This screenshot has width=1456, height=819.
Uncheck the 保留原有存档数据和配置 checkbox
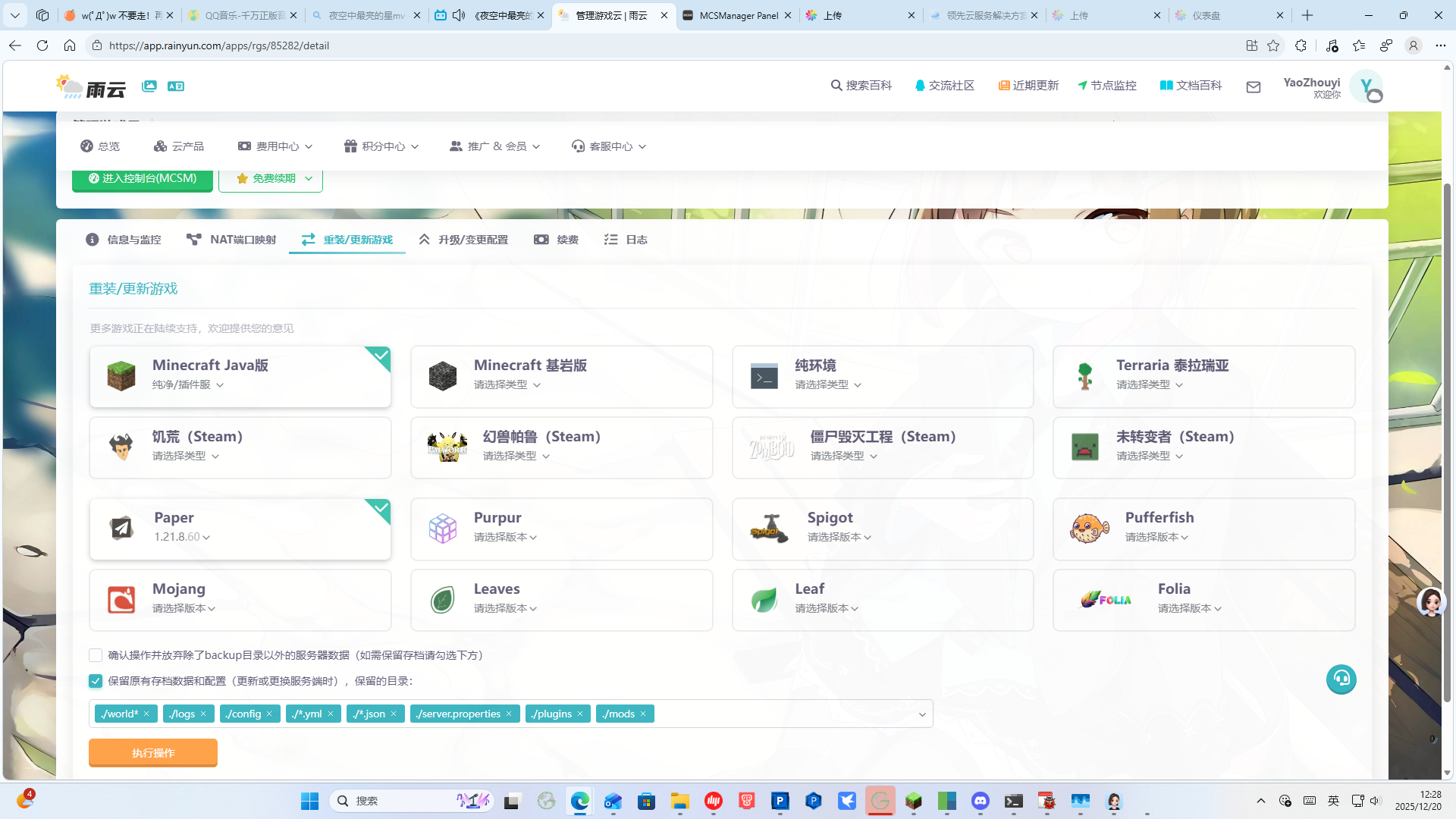(x=96, y=681)
